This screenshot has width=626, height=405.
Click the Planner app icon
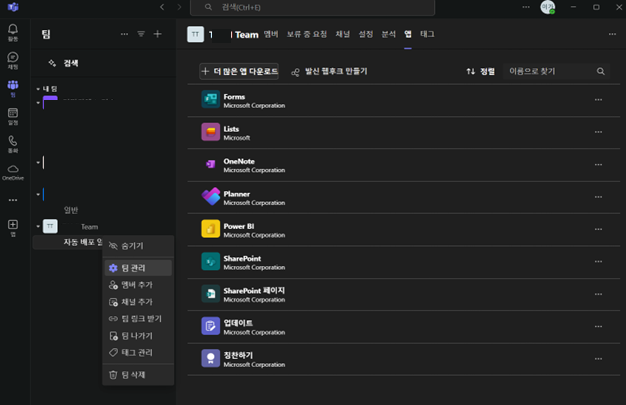coord(210,197)
